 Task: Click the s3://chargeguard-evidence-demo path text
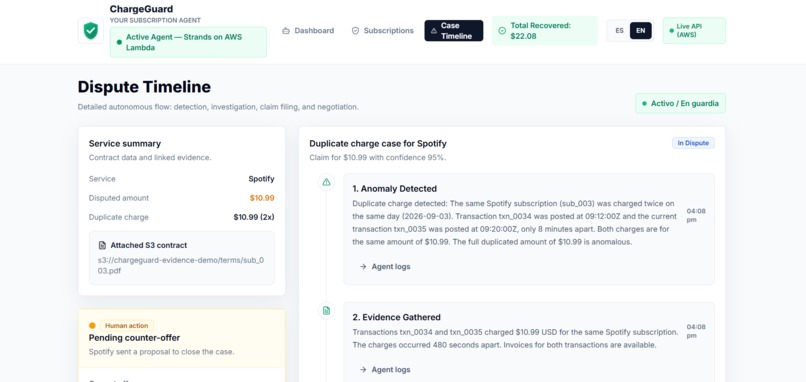[181, 265]
